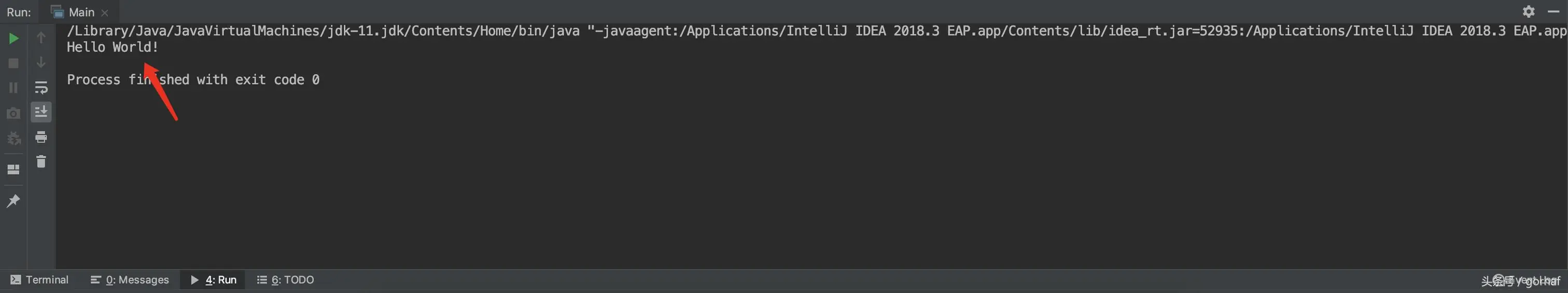Viewport: 1568px width, 293px height.
Task: Print the console output
Action: click(x=41, y=137)
